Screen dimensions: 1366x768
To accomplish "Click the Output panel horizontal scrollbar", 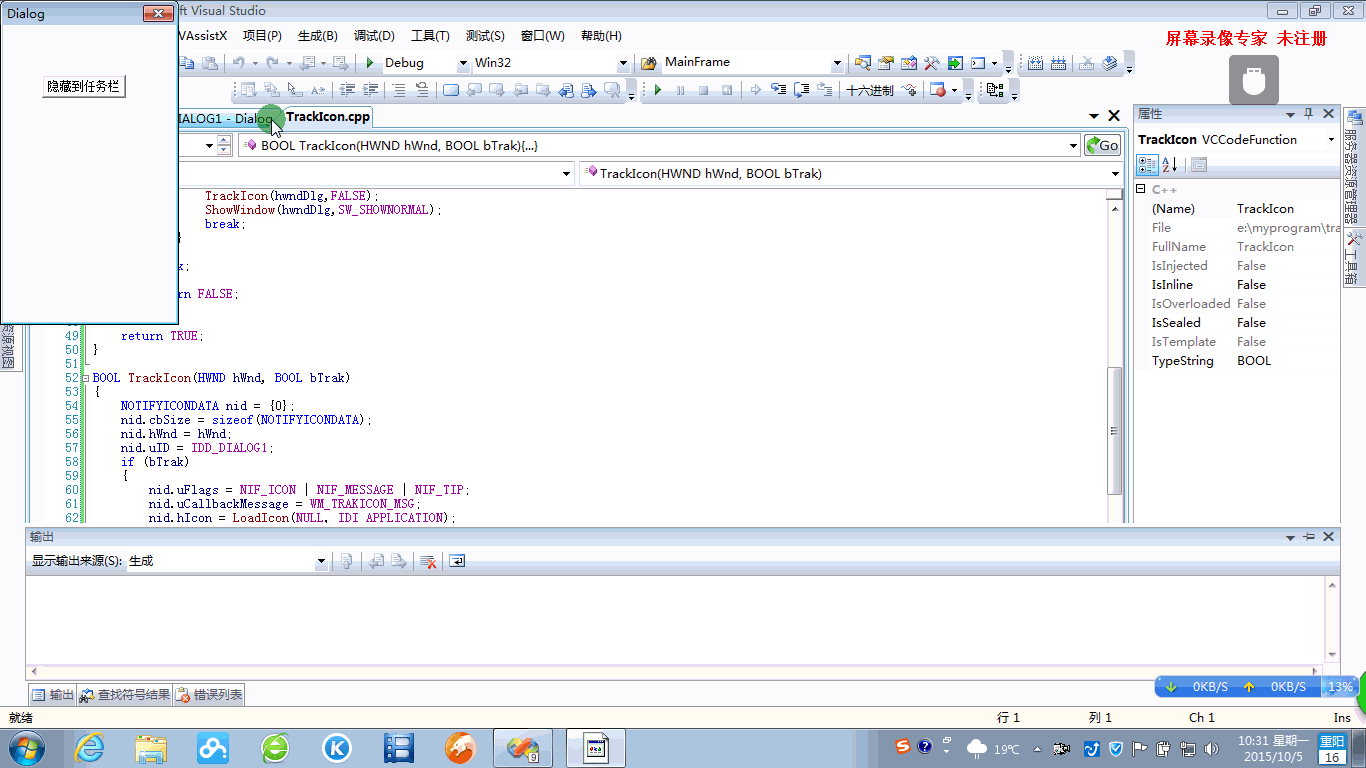I will click(676, 670).
